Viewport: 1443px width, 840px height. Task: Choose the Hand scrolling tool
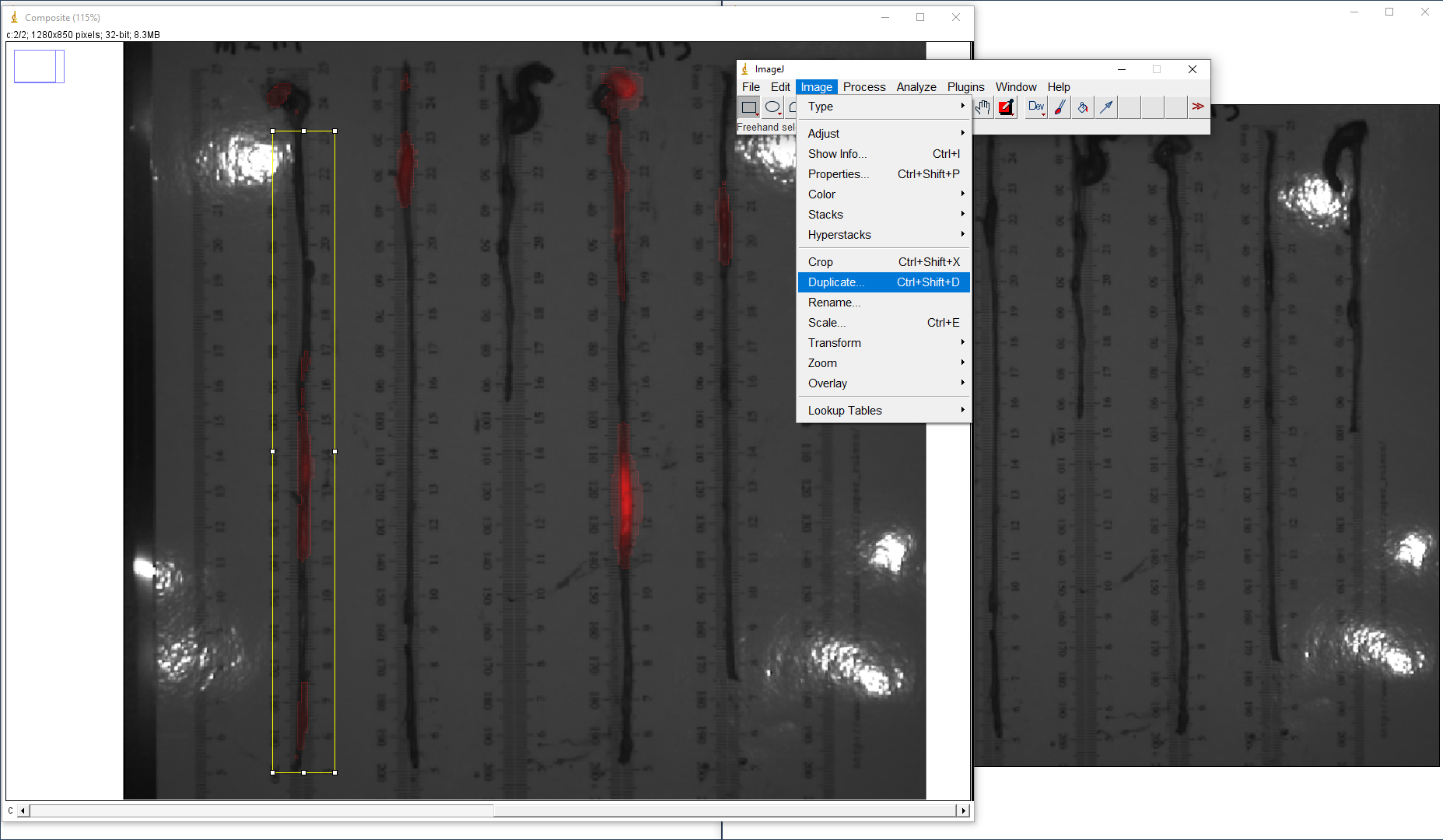[x=983, y=107]
